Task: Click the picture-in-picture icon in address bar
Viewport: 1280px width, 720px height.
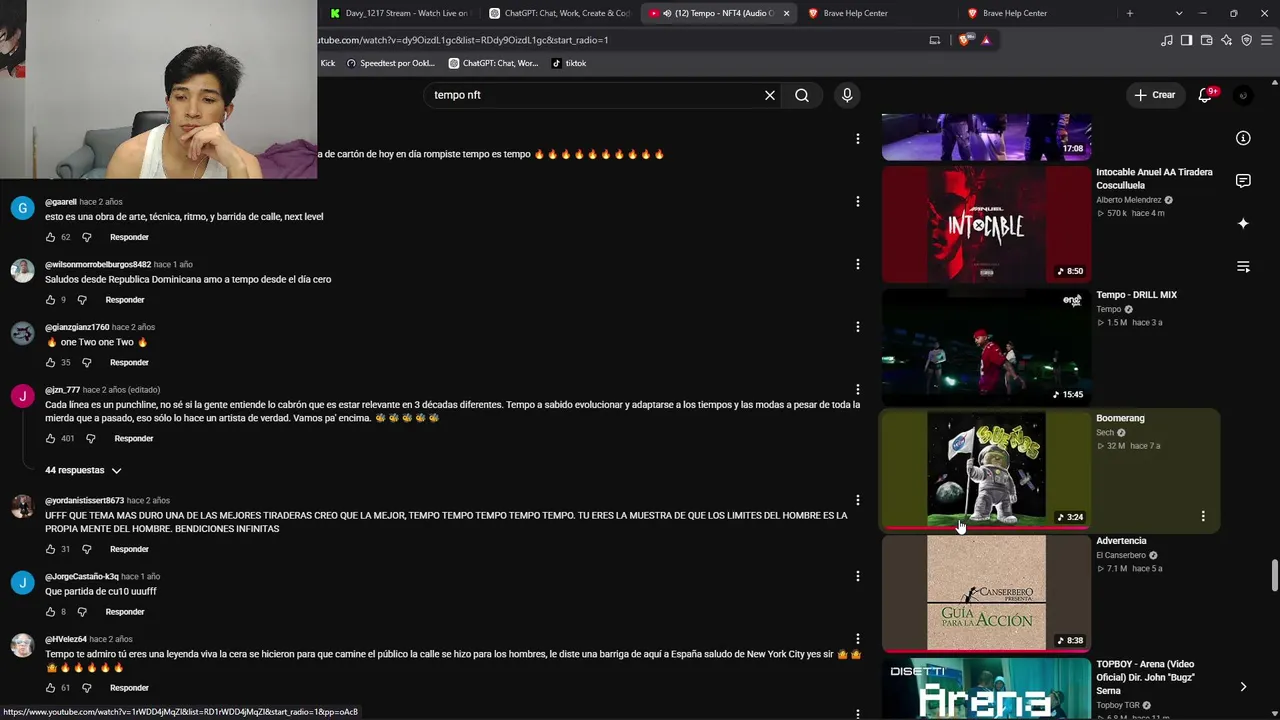Action: pyautogui.click(x=935, y=40)
